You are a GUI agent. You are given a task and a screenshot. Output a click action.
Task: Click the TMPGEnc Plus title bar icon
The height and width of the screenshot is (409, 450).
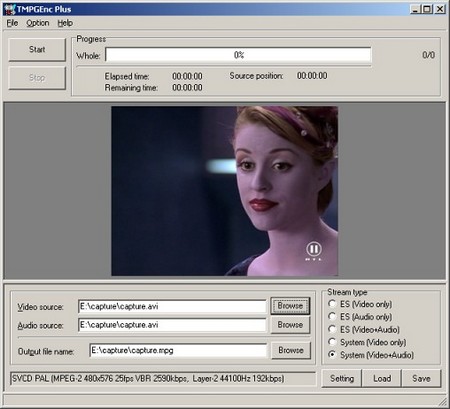[x=10, y=9]
